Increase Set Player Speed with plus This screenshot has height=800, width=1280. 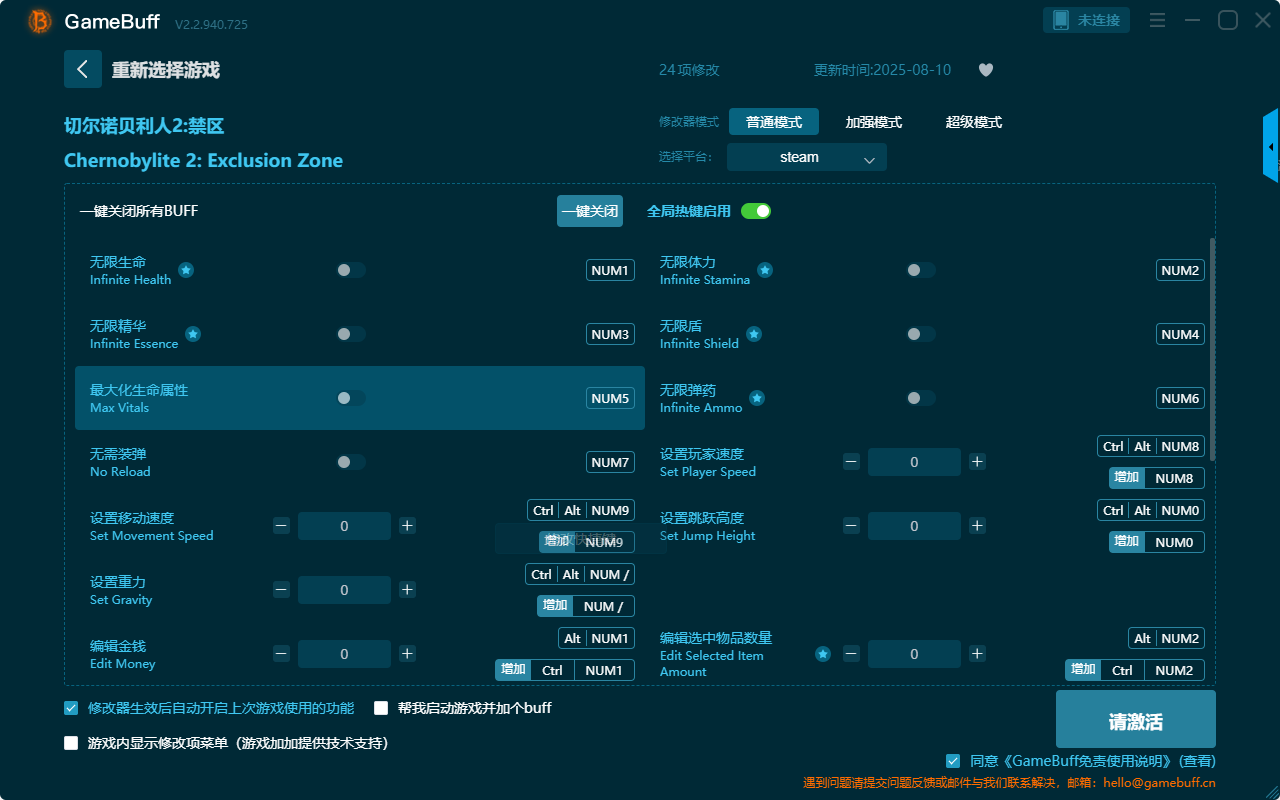978,462
